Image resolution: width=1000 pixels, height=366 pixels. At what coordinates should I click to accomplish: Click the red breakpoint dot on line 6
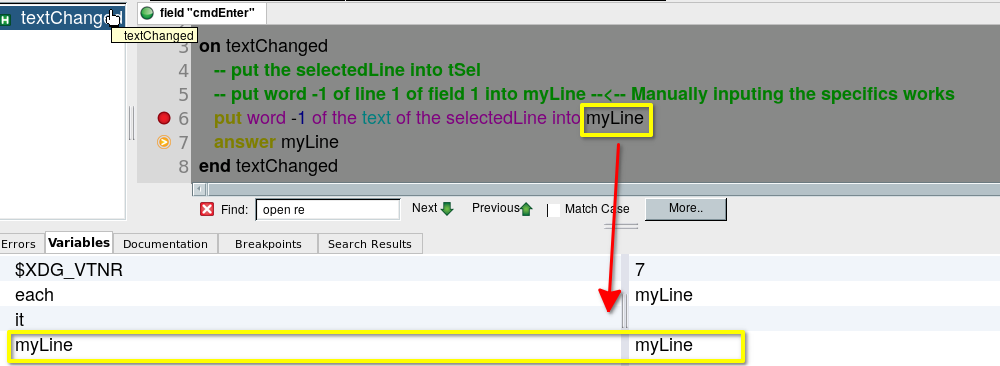click(x=164, y=118)
